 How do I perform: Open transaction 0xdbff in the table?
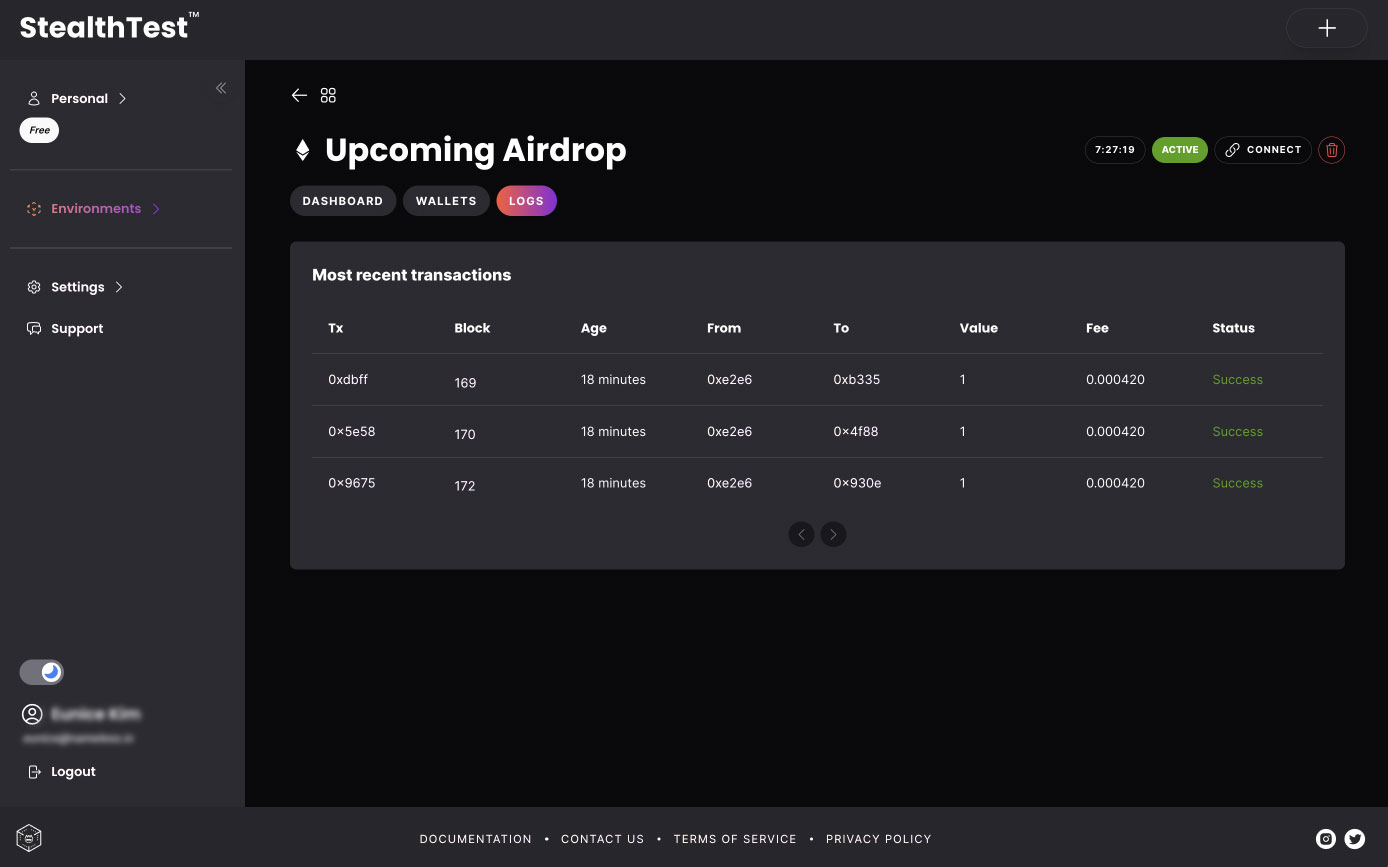click(348, 380)
